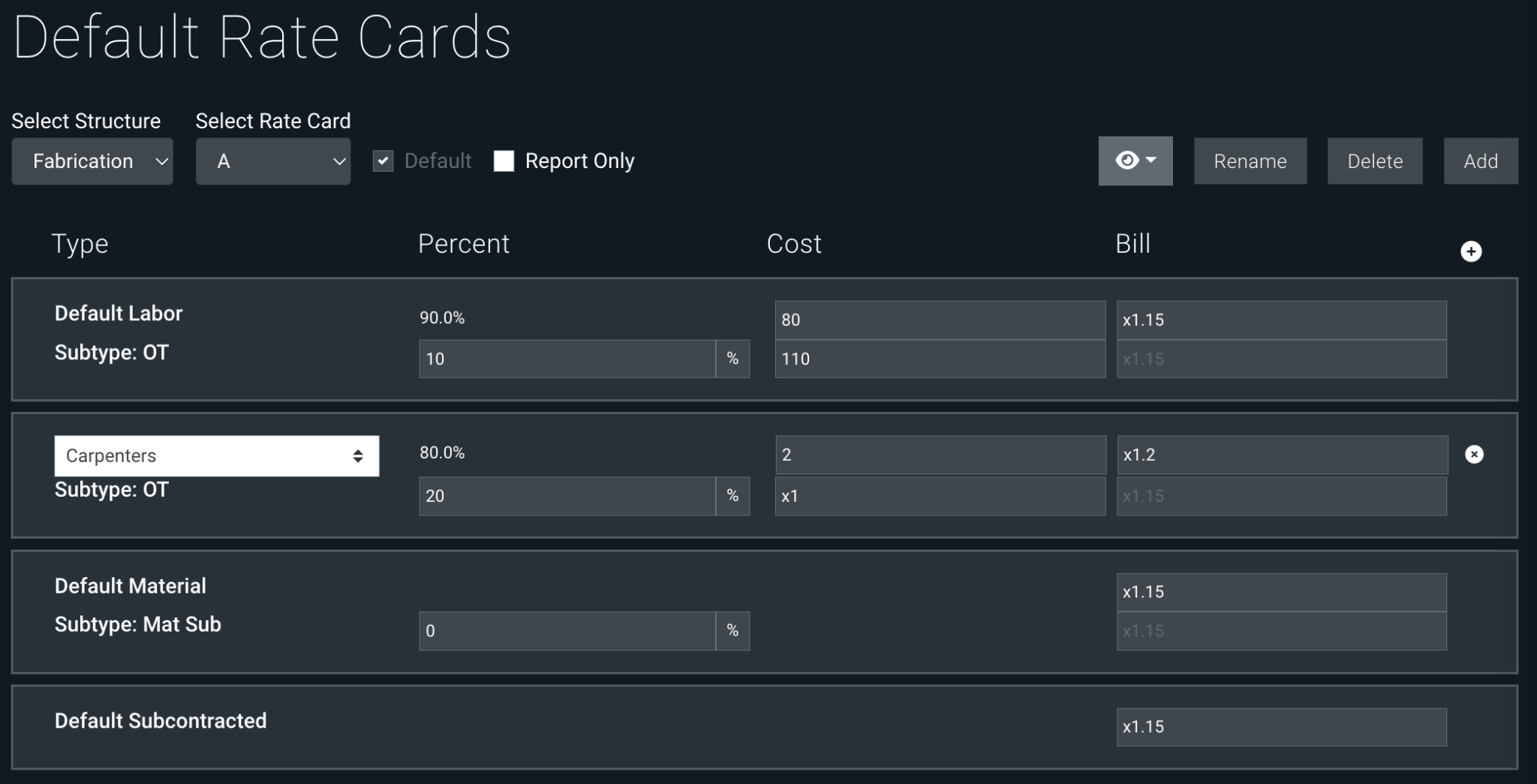Click the Carpenters selector stepper arrows
This screenshot has width=1537, height=784.
[359, 455]
